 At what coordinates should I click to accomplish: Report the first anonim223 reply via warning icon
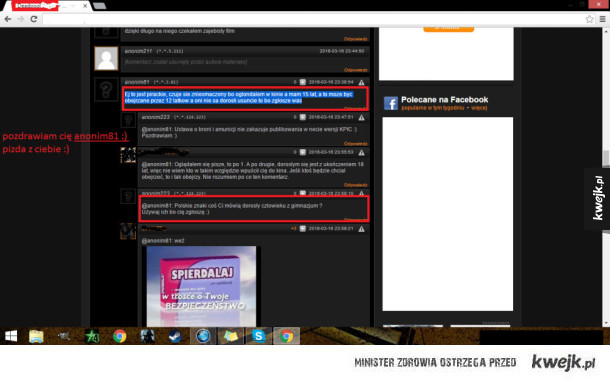click(x=361, y=117)
